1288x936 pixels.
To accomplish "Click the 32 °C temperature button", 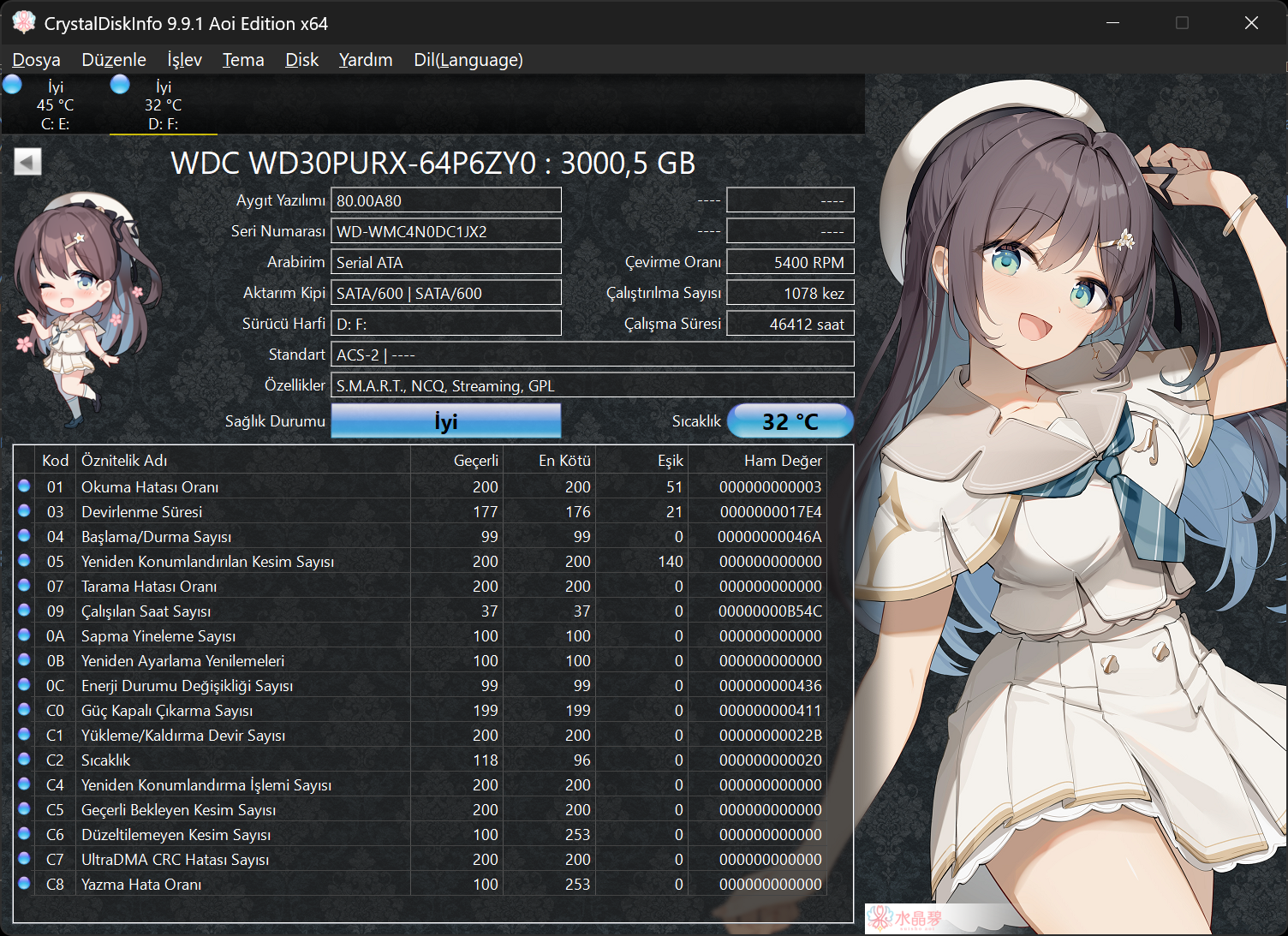I will [x=790, y=421].
